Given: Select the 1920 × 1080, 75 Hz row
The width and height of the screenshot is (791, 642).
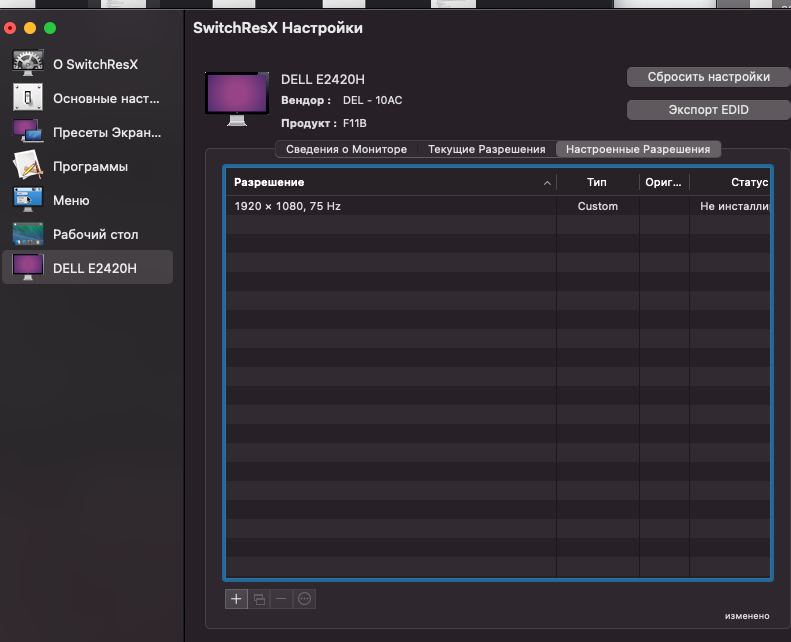Looking at the screenshot, I should tap(498, 206).
